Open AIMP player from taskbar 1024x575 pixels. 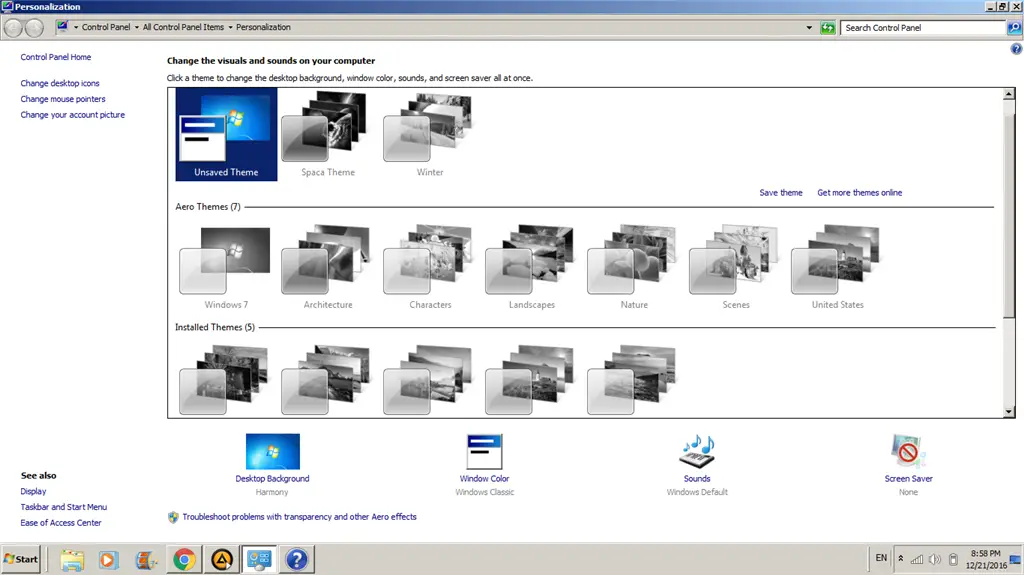222,560
